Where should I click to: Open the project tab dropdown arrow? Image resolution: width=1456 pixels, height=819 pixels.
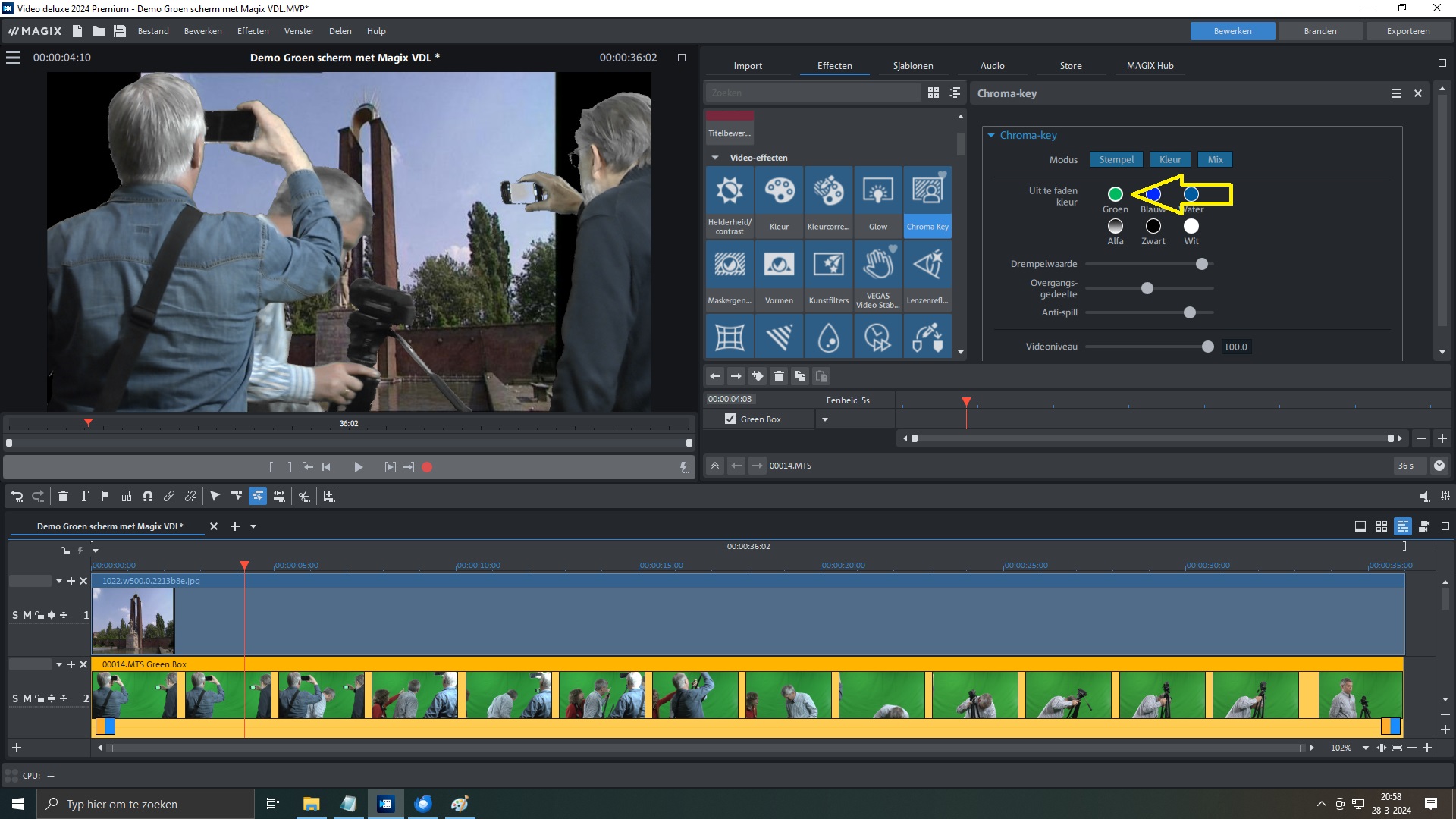tap(253, 526)
